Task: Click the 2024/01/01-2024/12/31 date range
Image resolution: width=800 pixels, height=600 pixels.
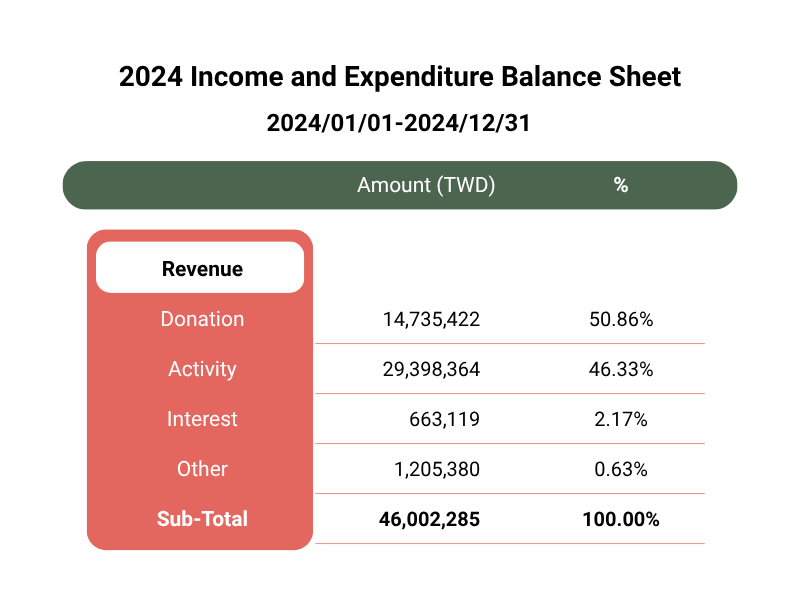Action: (398, 123)
